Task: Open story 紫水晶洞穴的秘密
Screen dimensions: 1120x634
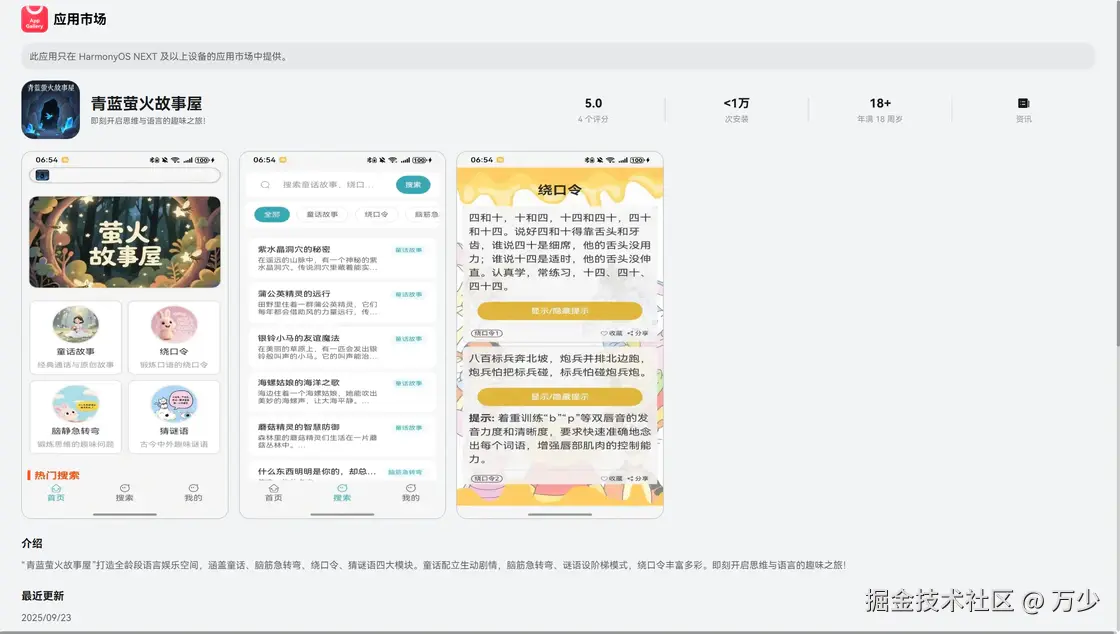Action: coord(342,258)
